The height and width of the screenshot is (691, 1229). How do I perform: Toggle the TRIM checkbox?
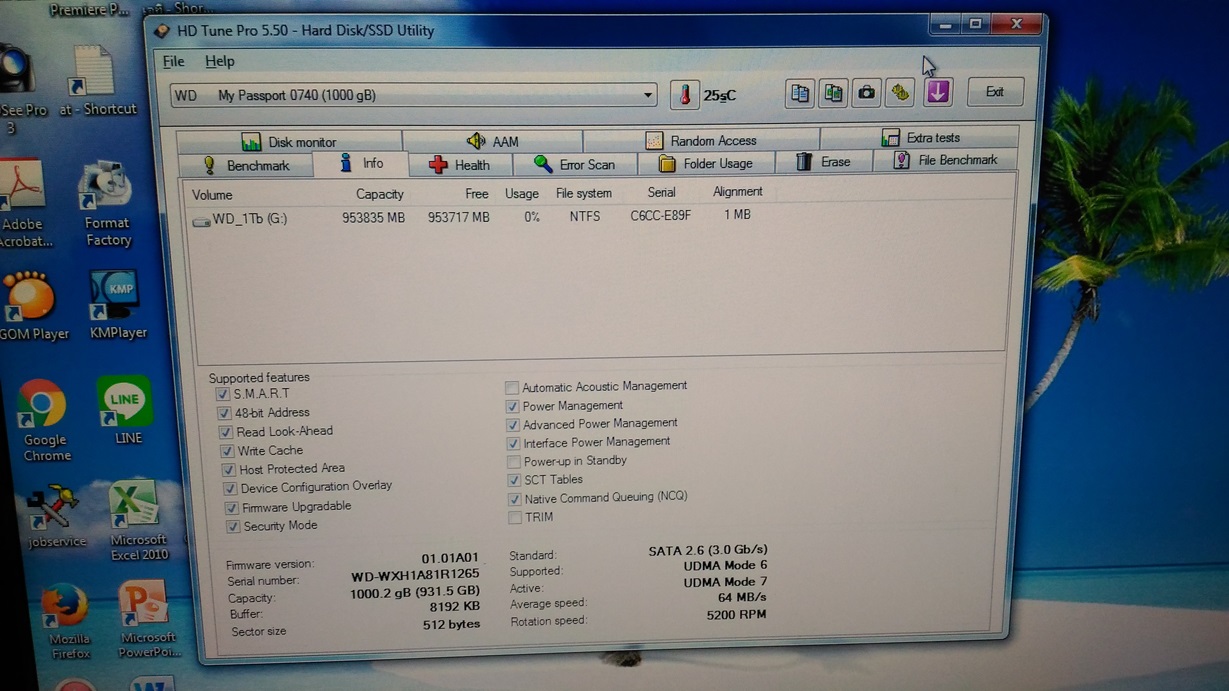click(514, 517)
